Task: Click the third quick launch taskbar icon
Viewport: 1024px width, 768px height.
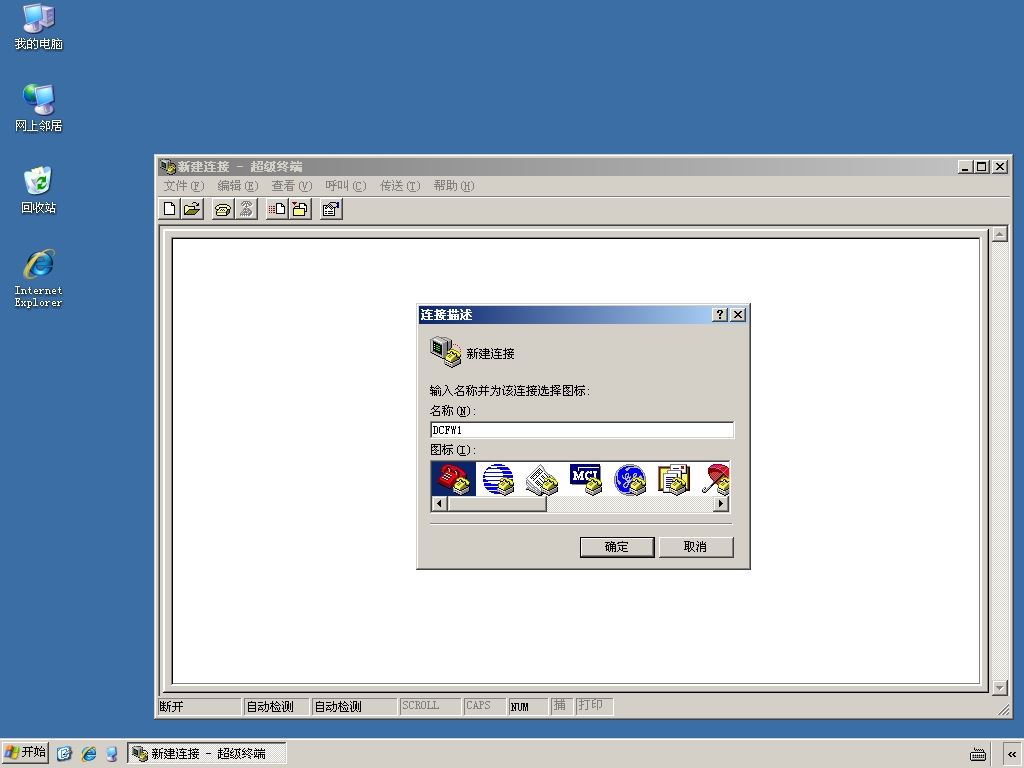Action: 112,754
